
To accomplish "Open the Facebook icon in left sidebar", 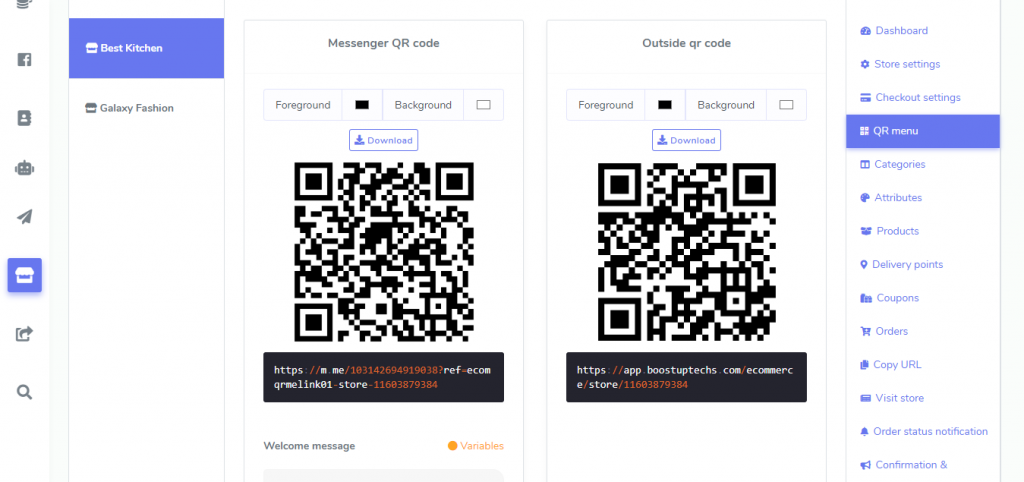I will (x=24, y=60).
